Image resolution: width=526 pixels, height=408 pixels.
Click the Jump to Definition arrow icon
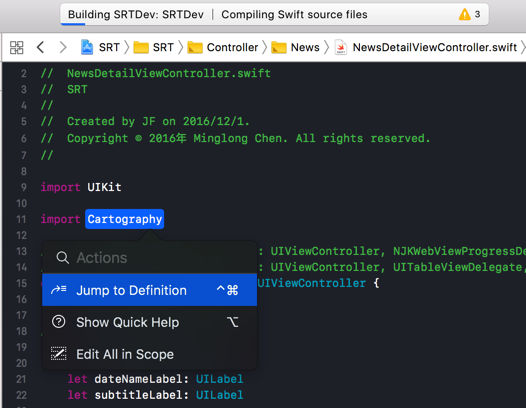click(x=58, y=289)
